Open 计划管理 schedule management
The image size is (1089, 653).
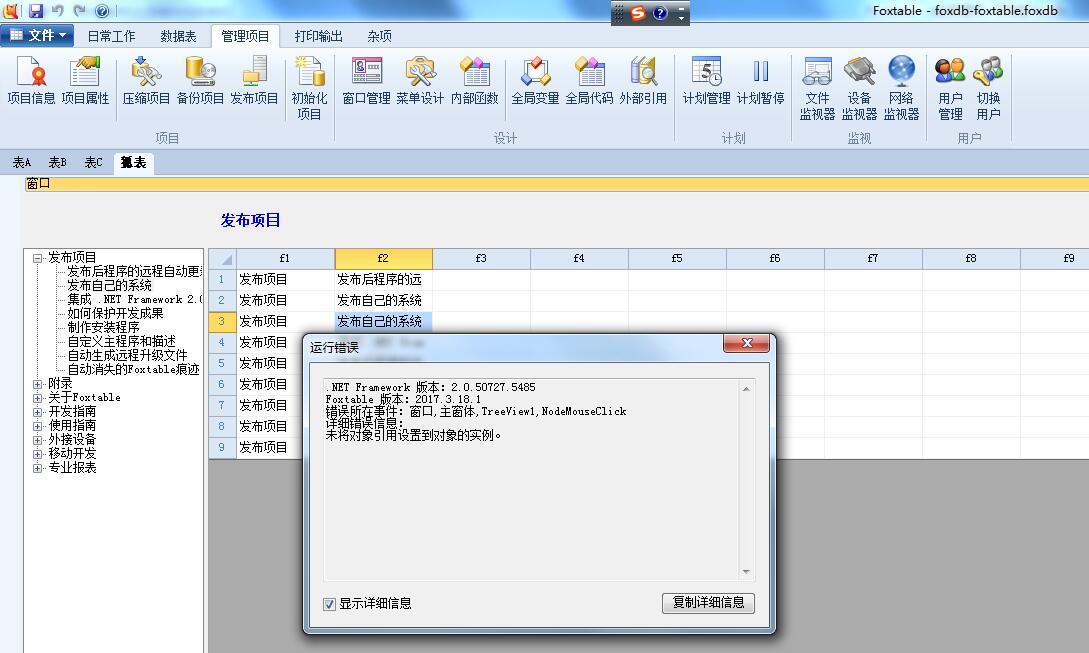[x=706, y=81]
